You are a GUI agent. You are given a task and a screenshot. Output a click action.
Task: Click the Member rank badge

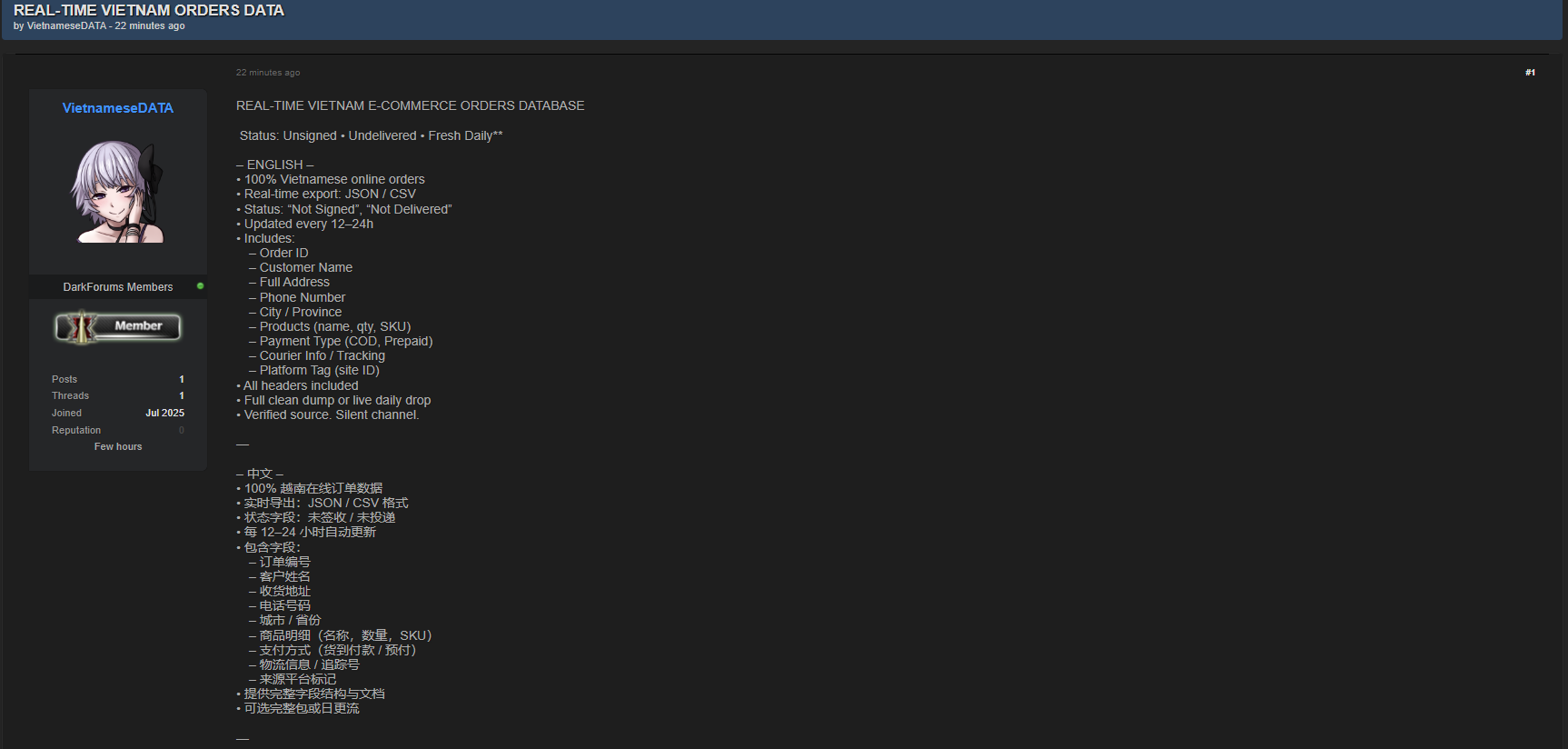point(118,326)
